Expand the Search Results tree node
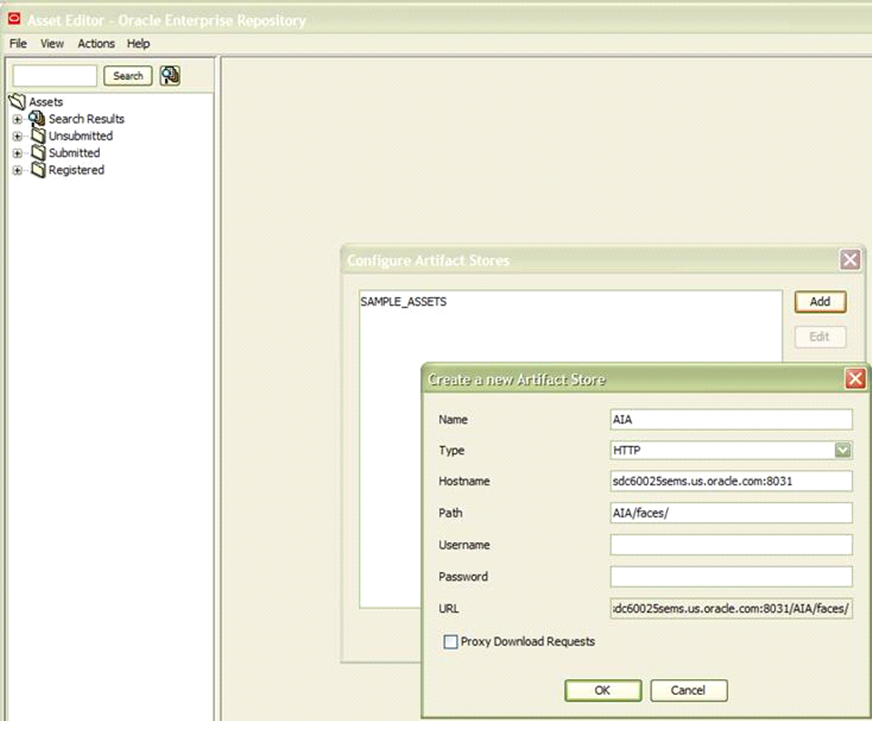The image size is (873, 741). coord(17,119)
